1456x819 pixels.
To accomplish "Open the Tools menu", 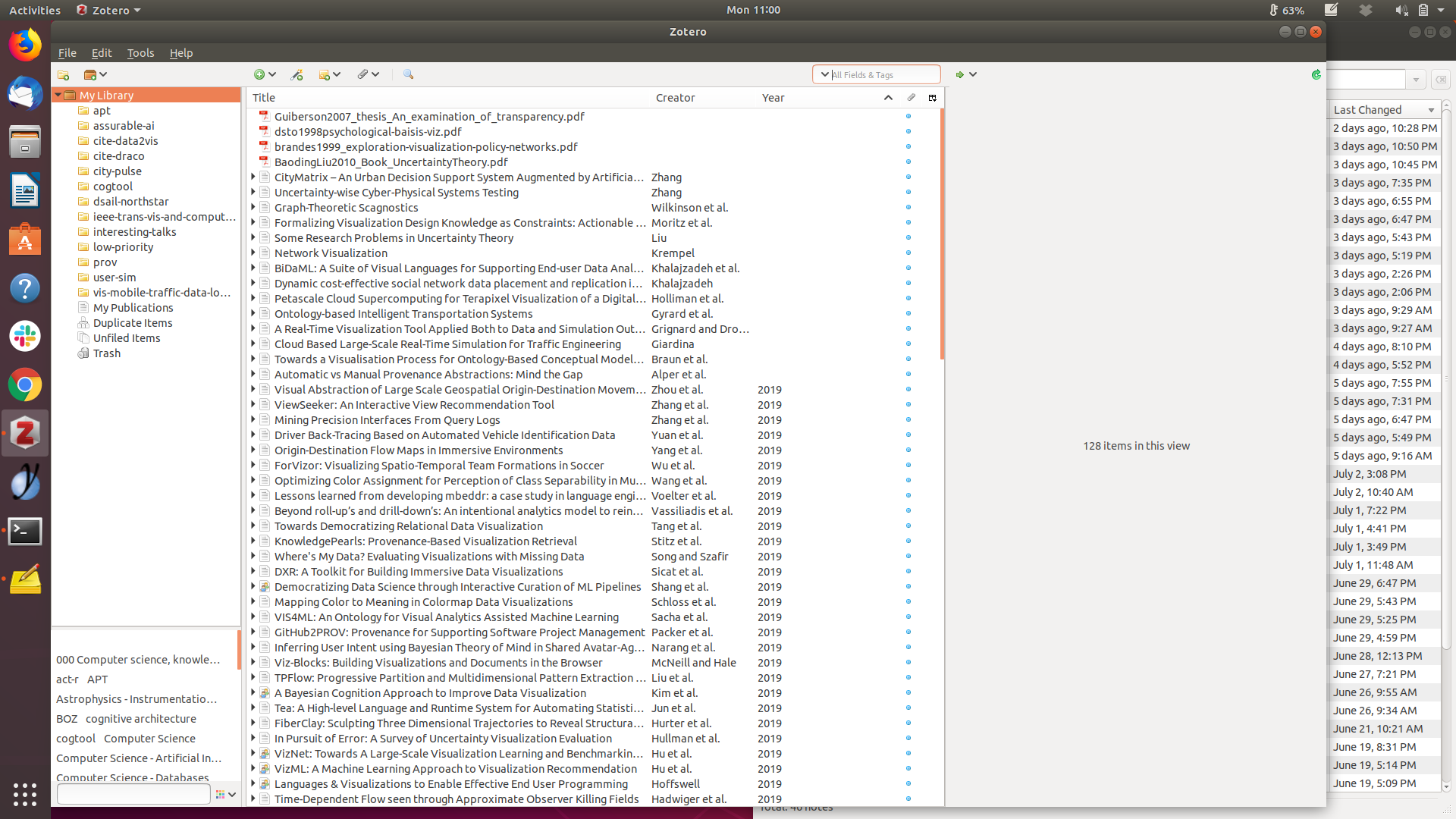I will pos(140,52).
